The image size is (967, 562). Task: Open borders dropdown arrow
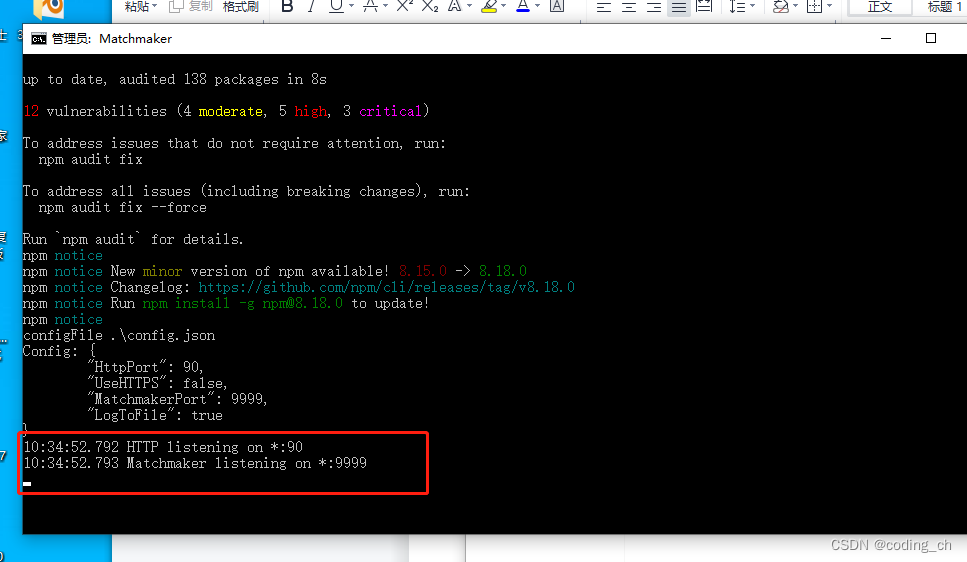pos(829,6)
